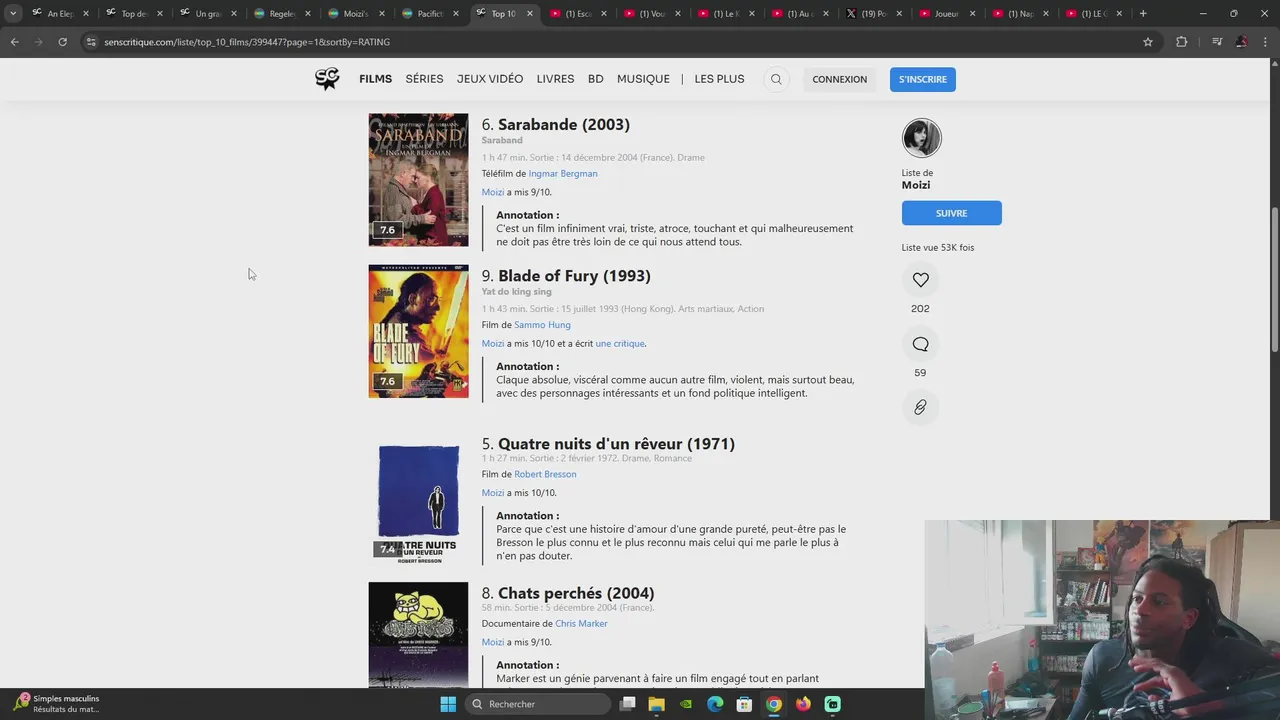Click the '202' likes count text
The image size is (1280, 720).
[920, 309]
